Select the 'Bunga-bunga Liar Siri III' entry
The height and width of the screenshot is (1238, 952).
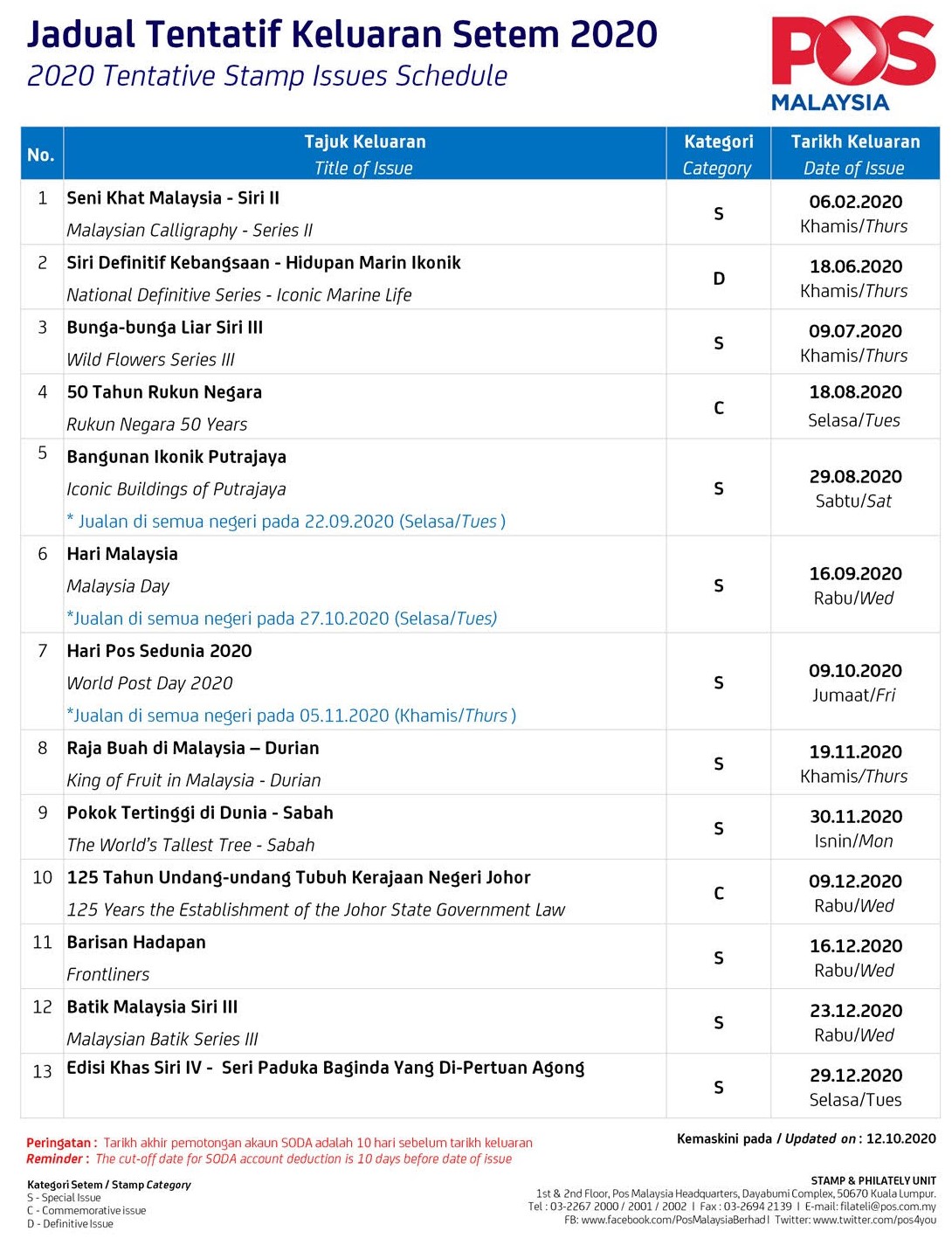pyautogui.click(x=164, y=328)
